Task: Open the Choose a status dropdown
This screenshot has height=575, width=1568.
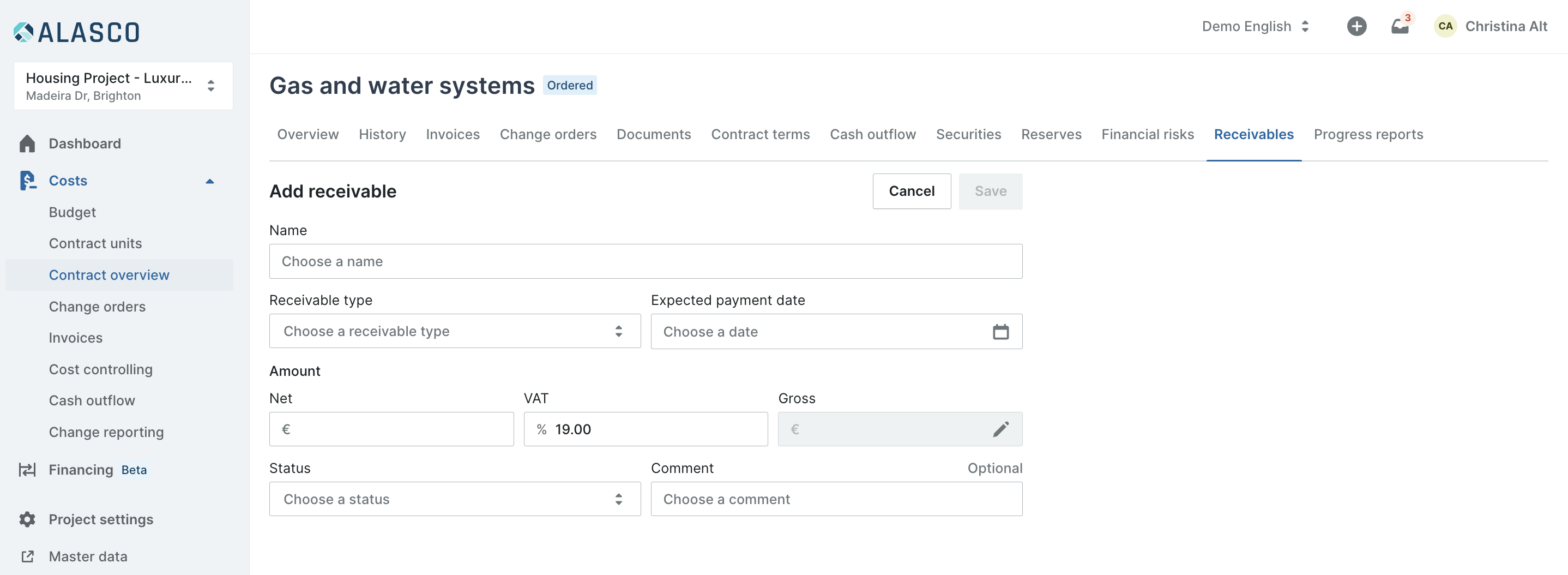Action: coord(455,500)
